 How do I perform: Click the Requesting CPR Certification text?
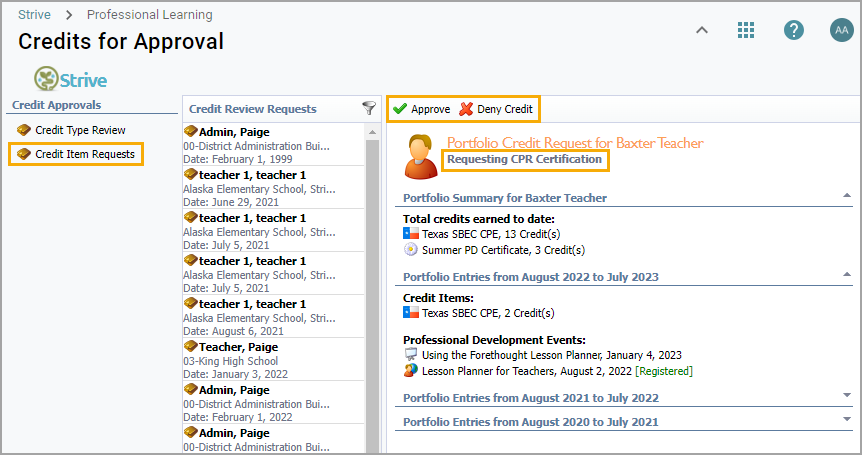coord(524,159)
